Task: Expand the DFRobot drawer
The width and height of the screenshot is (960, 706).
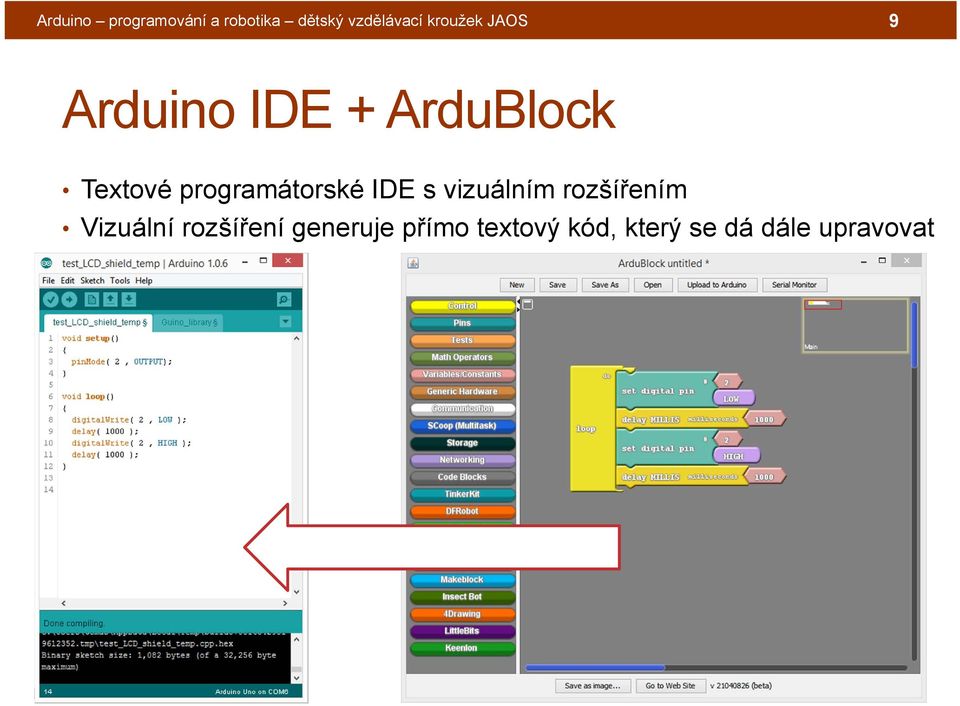Action: [462, 511]
